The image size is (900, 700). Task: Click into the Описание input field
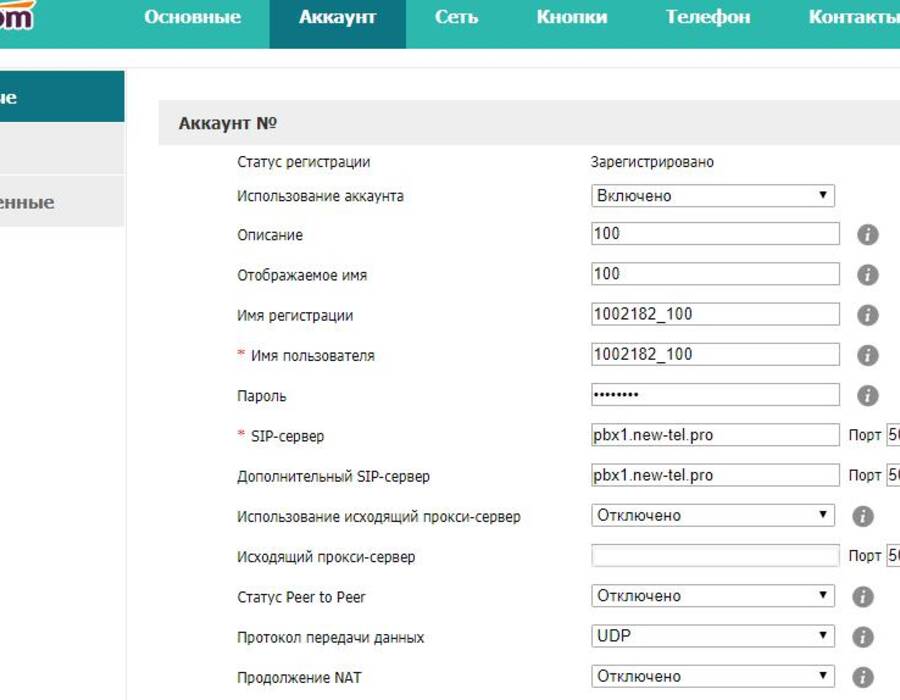pyautogui.click(x=715, y=234)
